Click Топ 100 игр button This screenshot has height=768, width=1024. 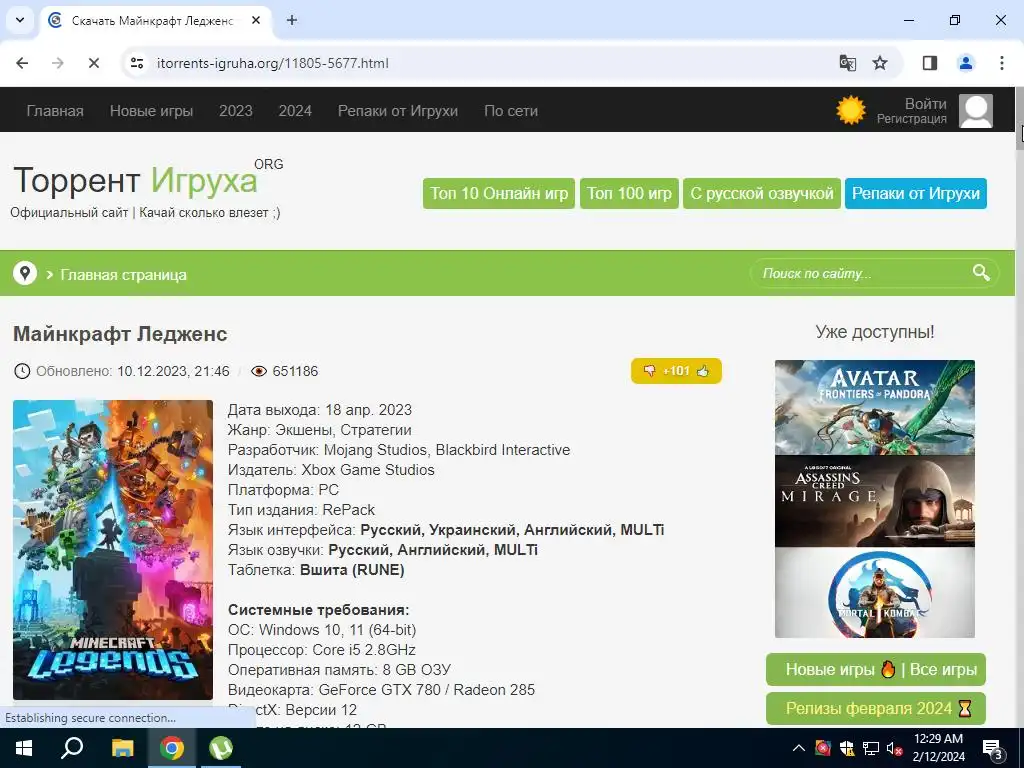click(x=629, y=193)
